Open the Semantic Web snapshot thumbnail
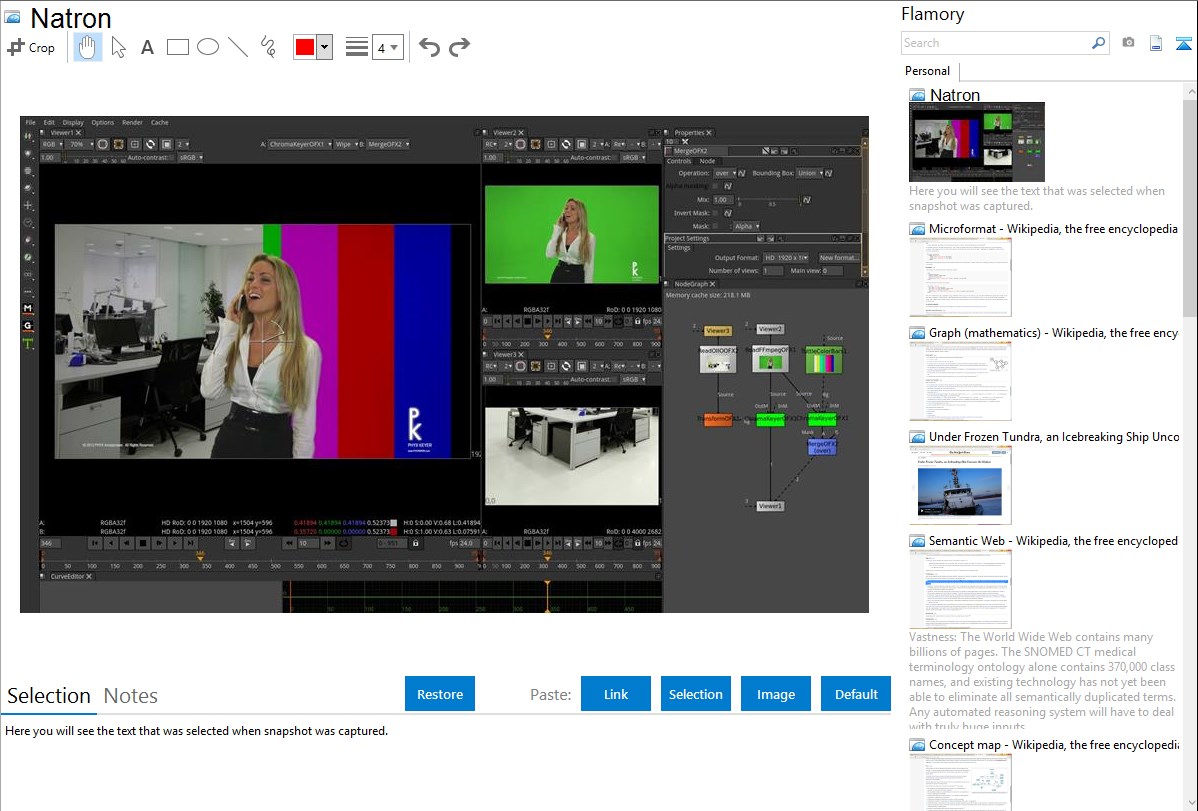1198x811 pixels. [960, 588]
